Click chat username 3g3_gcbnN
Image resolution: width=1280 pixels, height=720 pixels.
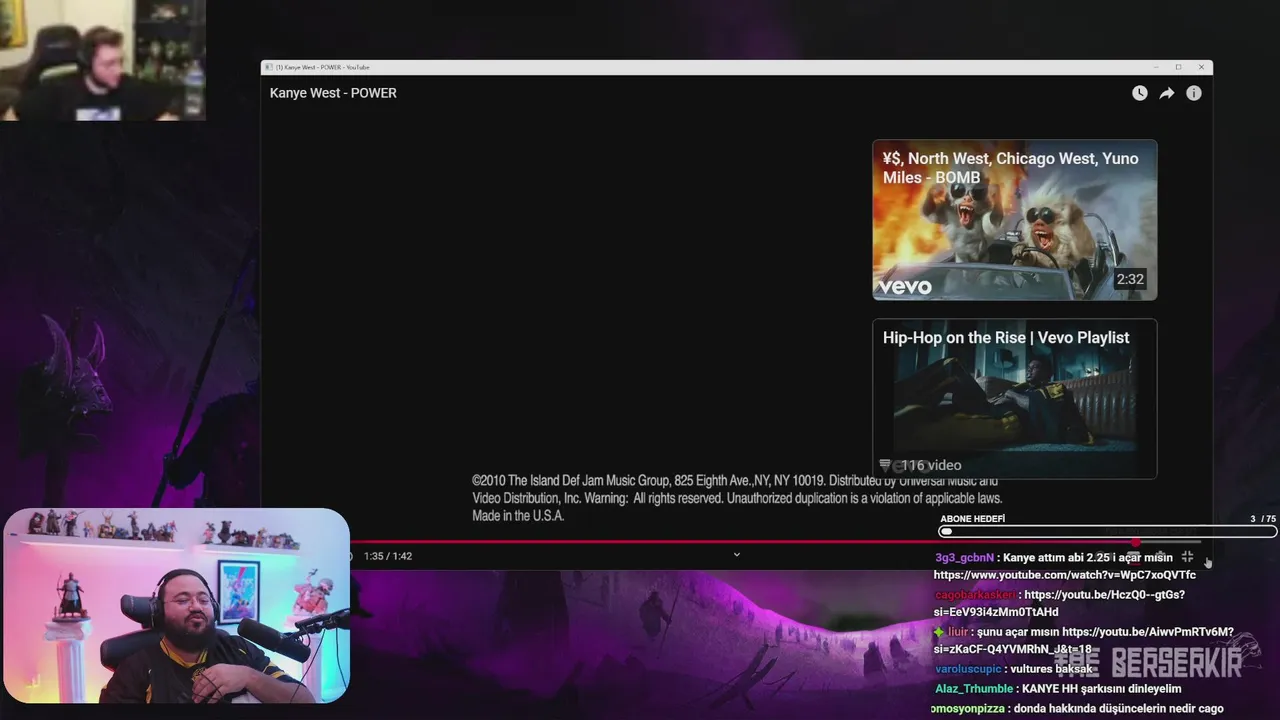[x=964, y=558]
